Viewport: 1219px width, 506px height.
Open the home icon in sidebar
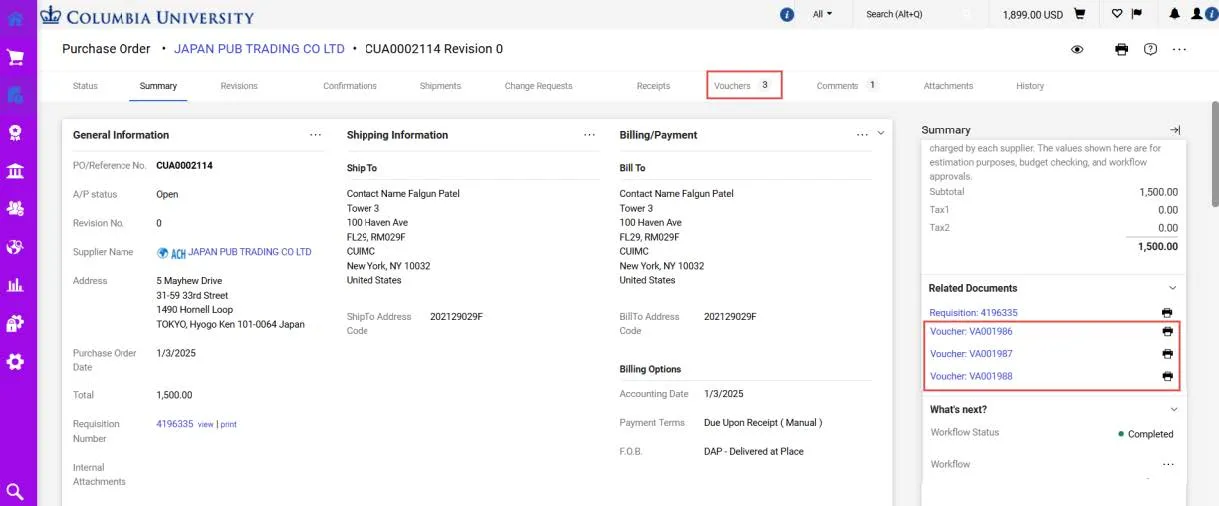tap(15, 17)
